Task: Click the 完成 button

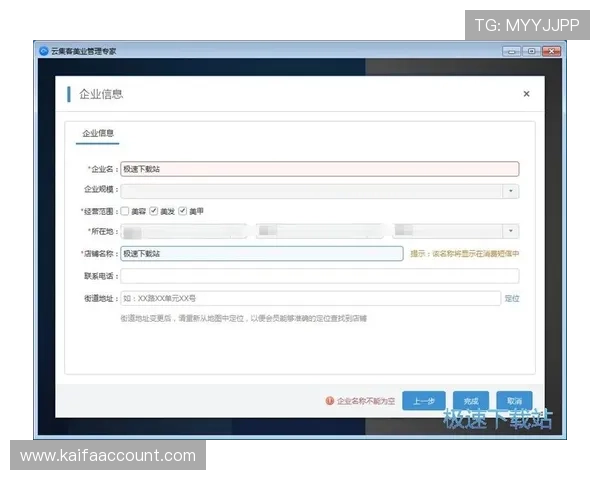Action: pyautogui.click(x=471, y=401)
